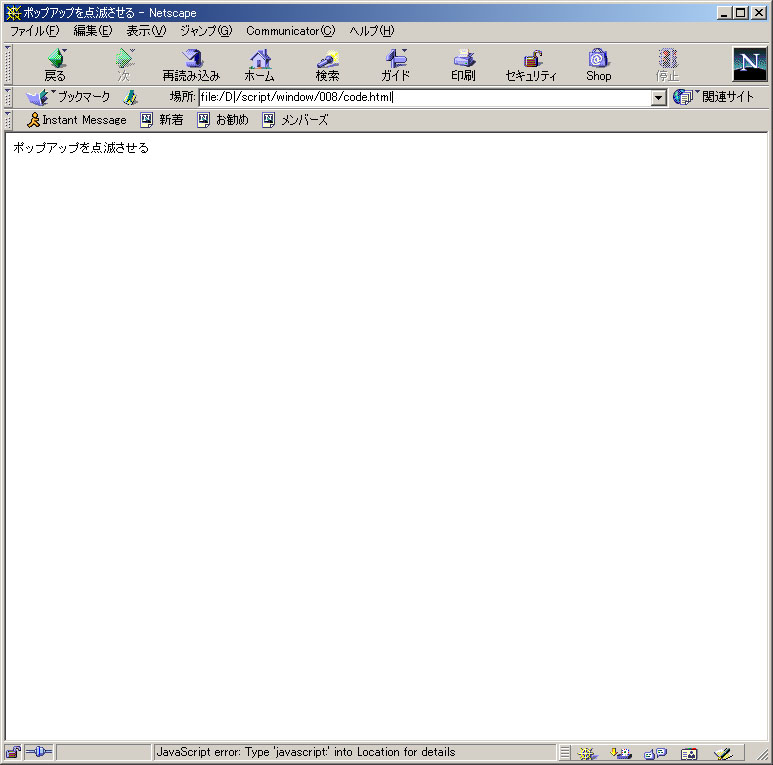The image size is (773, 765).
Task: Click the page location proxy icon
Action: (x=131, y=97)
